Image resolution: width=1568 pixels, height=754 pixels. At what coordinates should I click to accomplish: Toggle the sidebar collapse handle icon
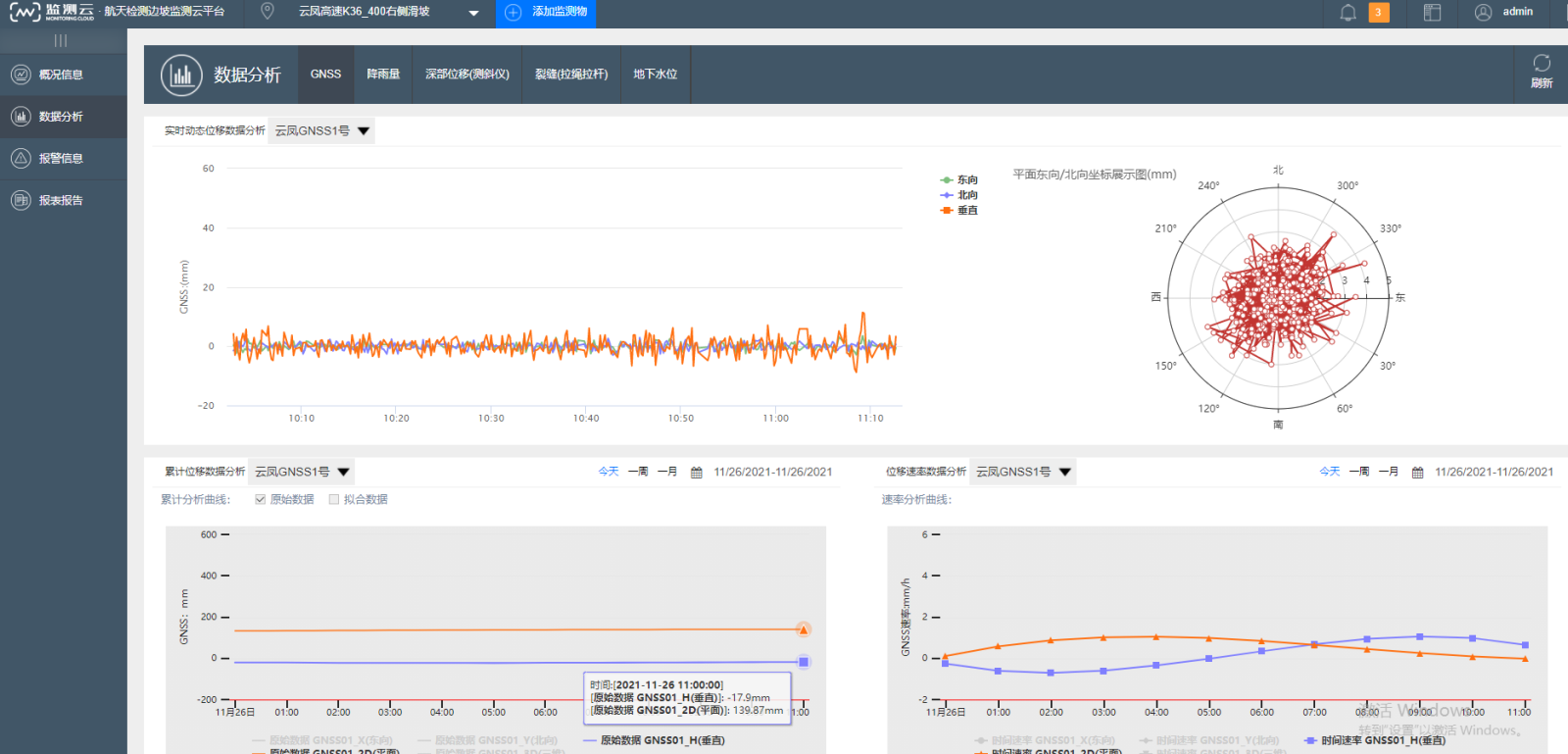point(61,40)
